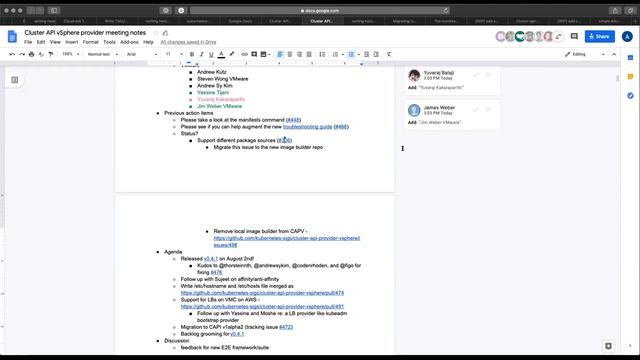The height and width of the screenshot is (360, 640).
Task: Open issue link #476
Action: point(216,272)
